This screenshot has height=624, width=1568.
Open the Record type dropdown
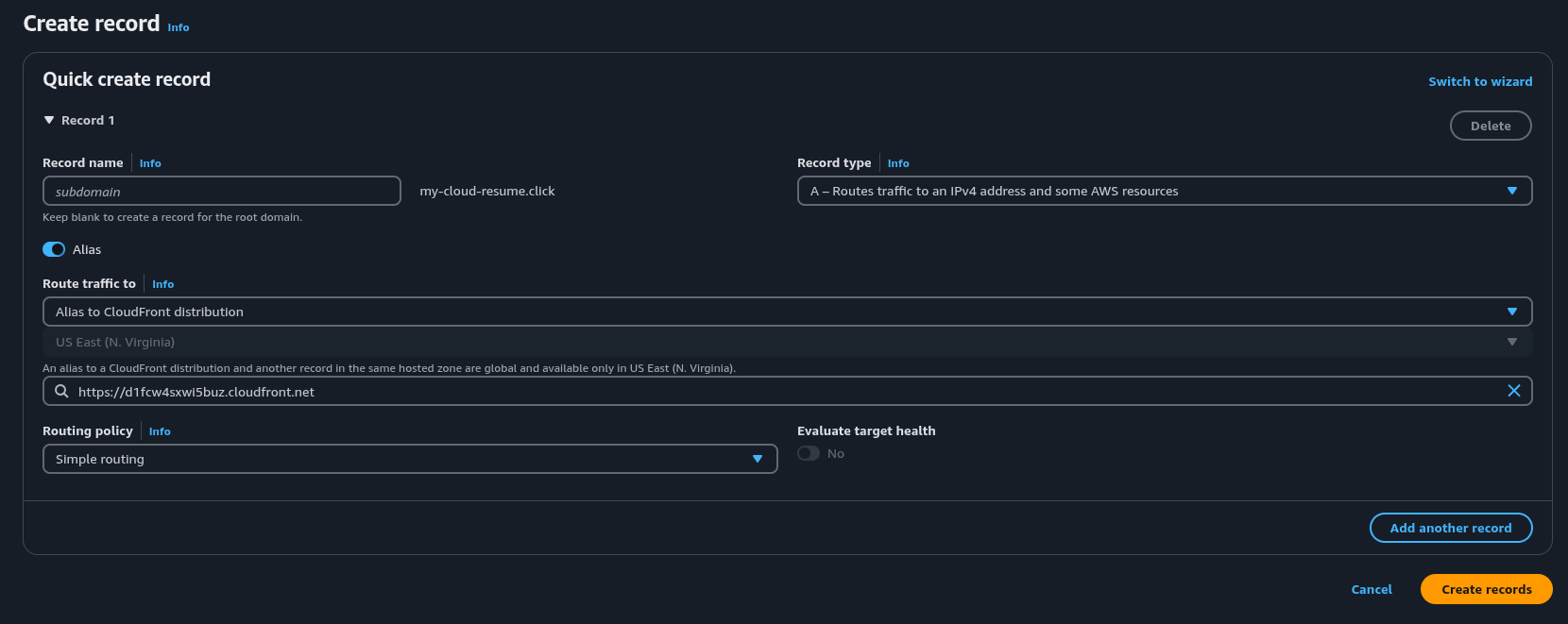pyautogui.click(x=1164, y=191)
